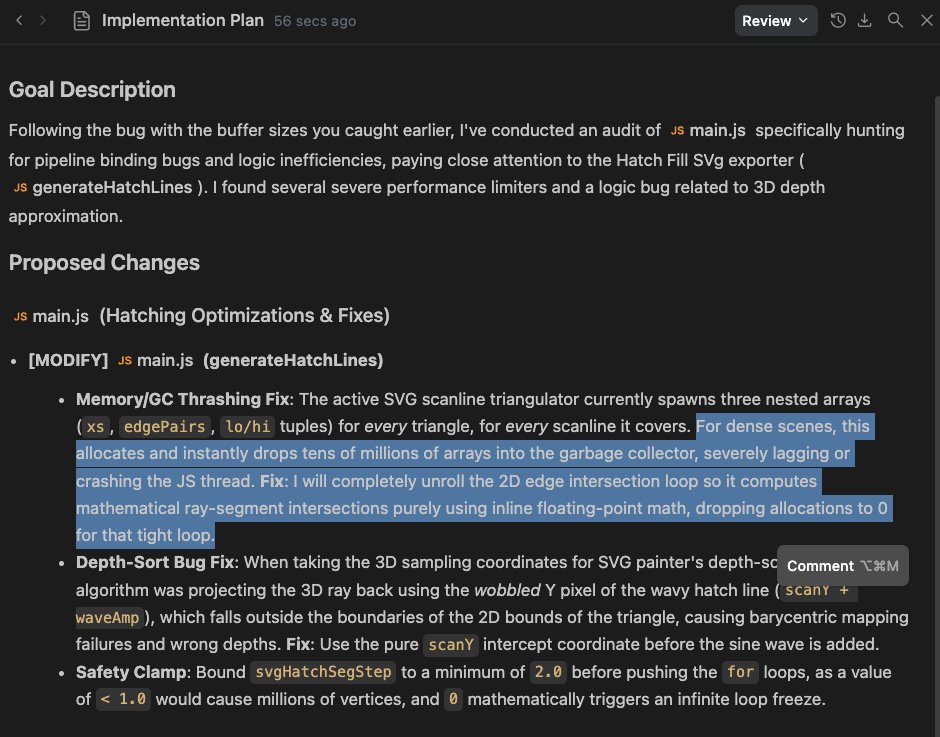Open main.js link in Goal Description
Viewport: 940px width, 737px height.
click(x=708, y=130)
